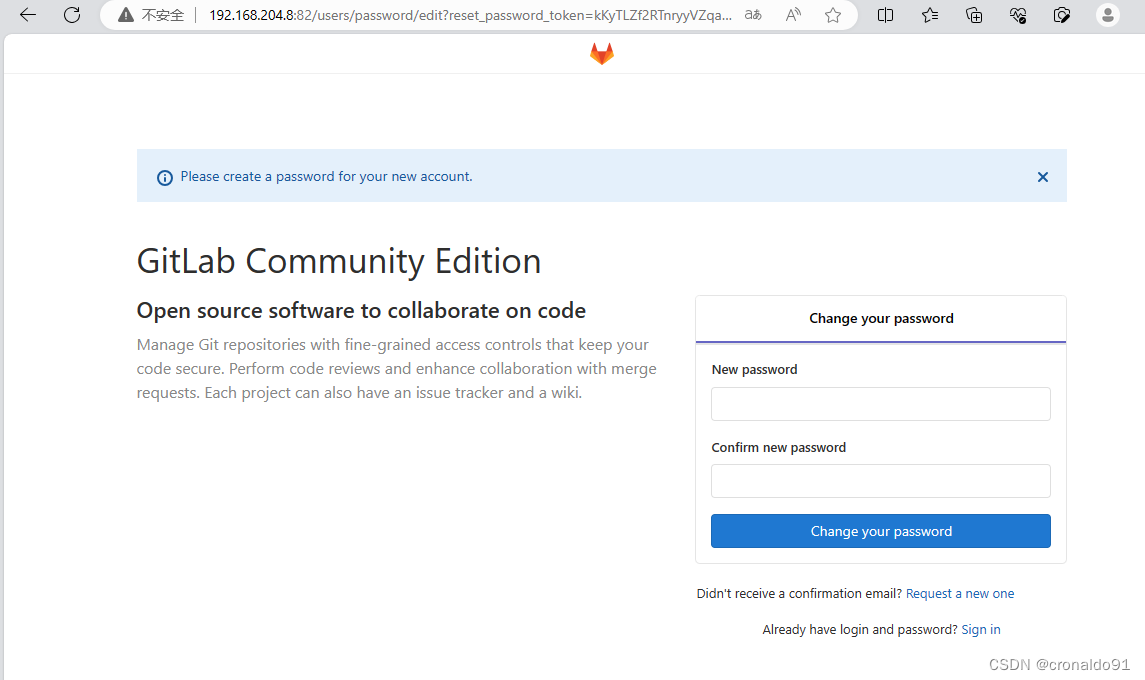Select the Change your password tab header

tap(881, 318)
